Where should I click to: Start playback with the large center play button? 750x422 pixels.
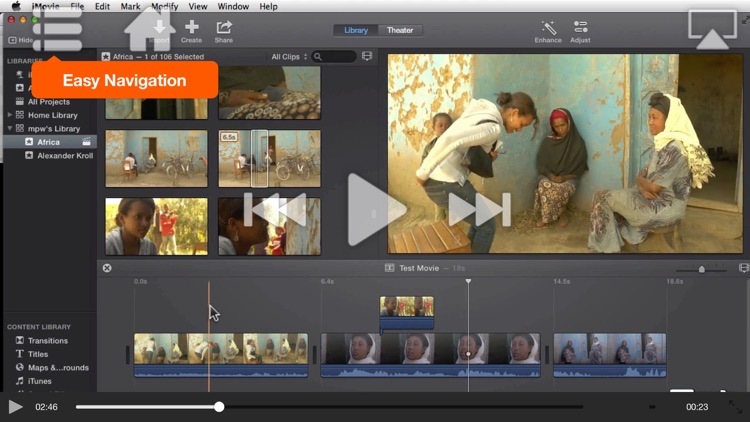(x=377, y=210)
